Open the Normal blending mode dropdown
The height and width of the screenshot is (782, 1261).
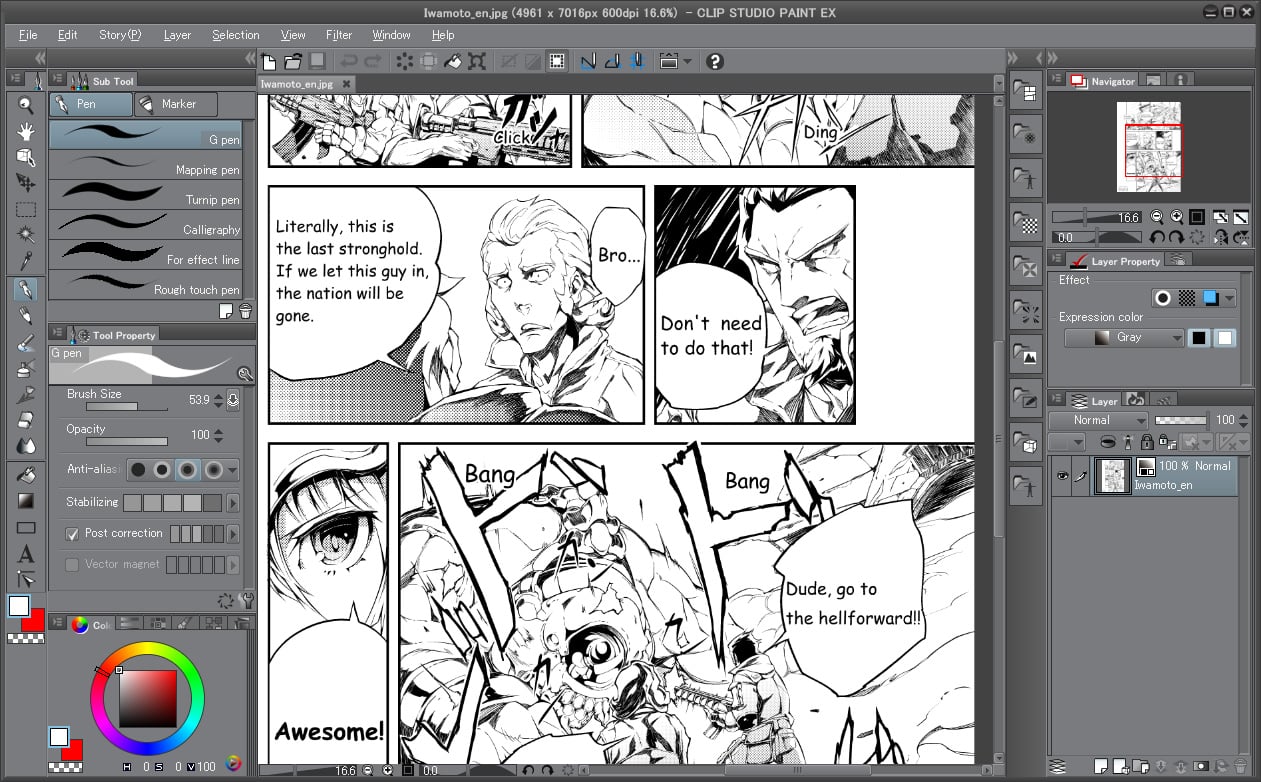1098,420
